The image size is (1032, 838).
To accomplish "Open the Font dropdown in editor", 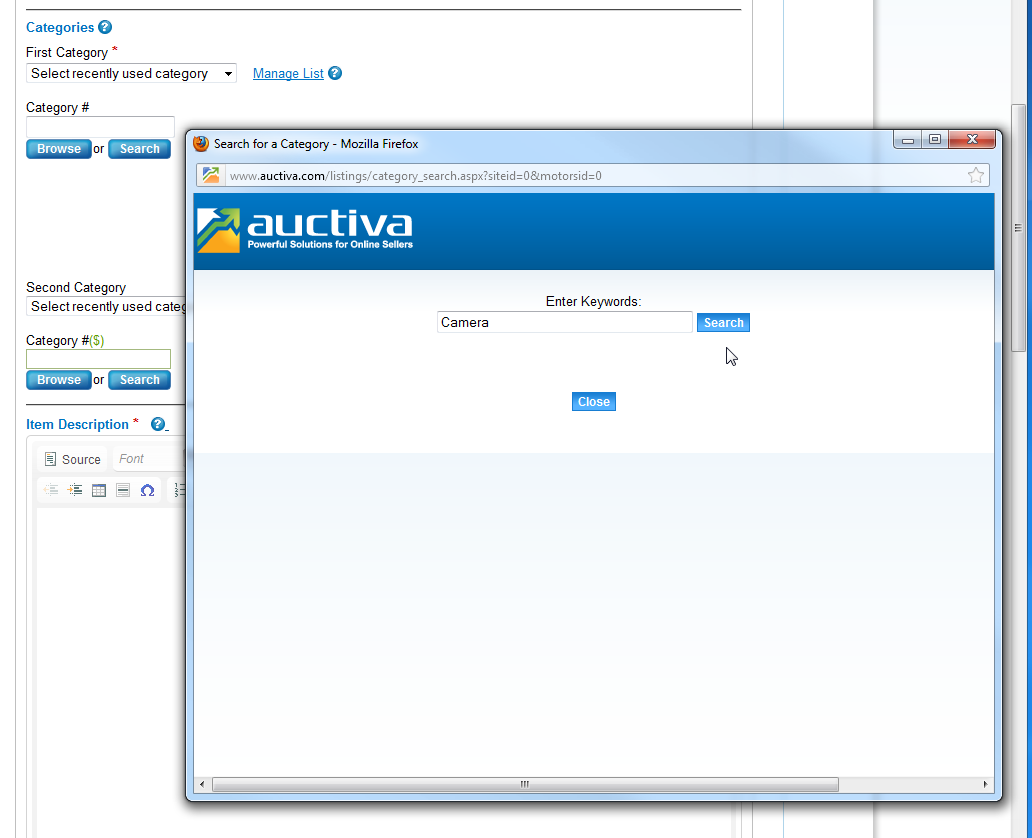I will point(149,459).
